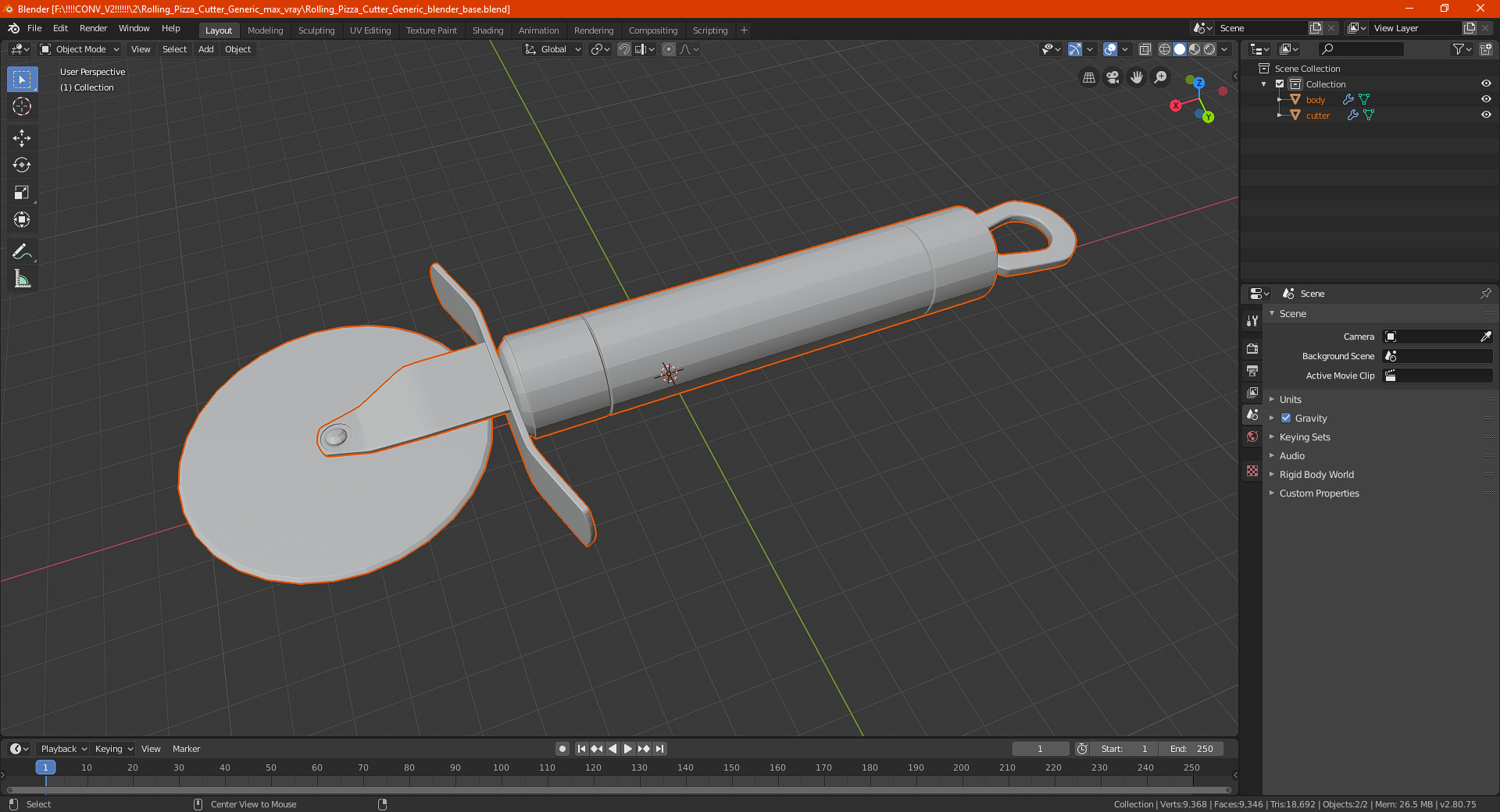Add a new collection in outliner
Screen dimensions: 1500x812
(x=1485, y=49)
